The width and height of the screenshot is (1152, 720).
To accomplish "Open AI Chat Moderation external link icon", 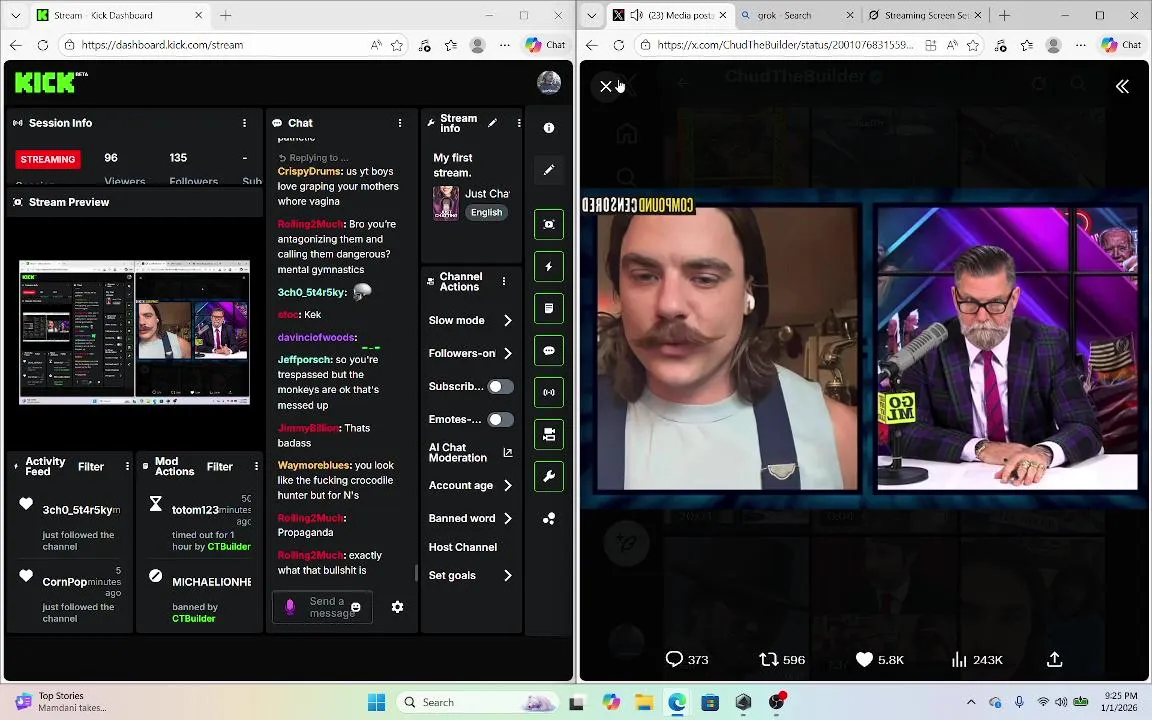I will tap(508, 453).
